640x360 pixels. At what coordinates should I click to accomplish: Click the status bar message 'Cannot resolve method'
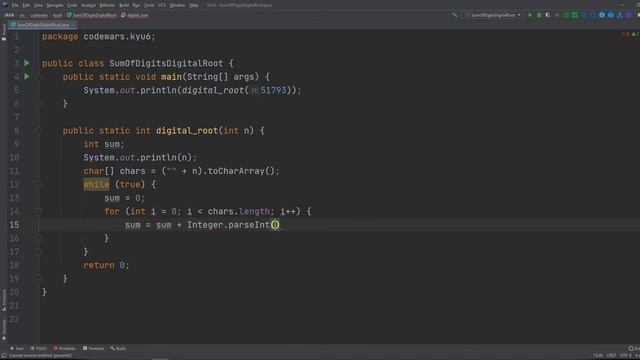(40, 356)
